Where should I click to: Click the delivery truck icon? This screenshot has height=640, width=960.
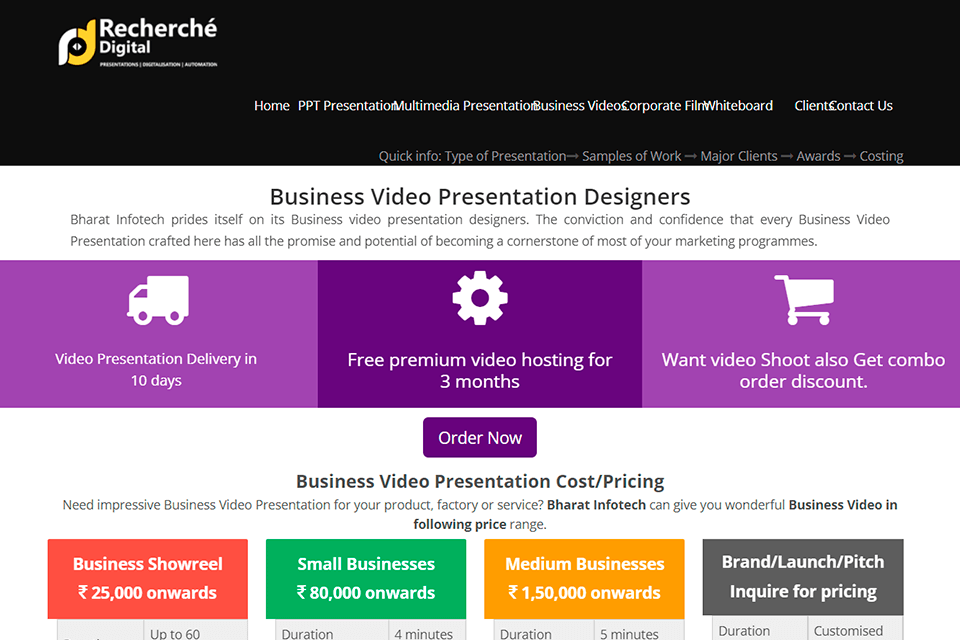158,299
